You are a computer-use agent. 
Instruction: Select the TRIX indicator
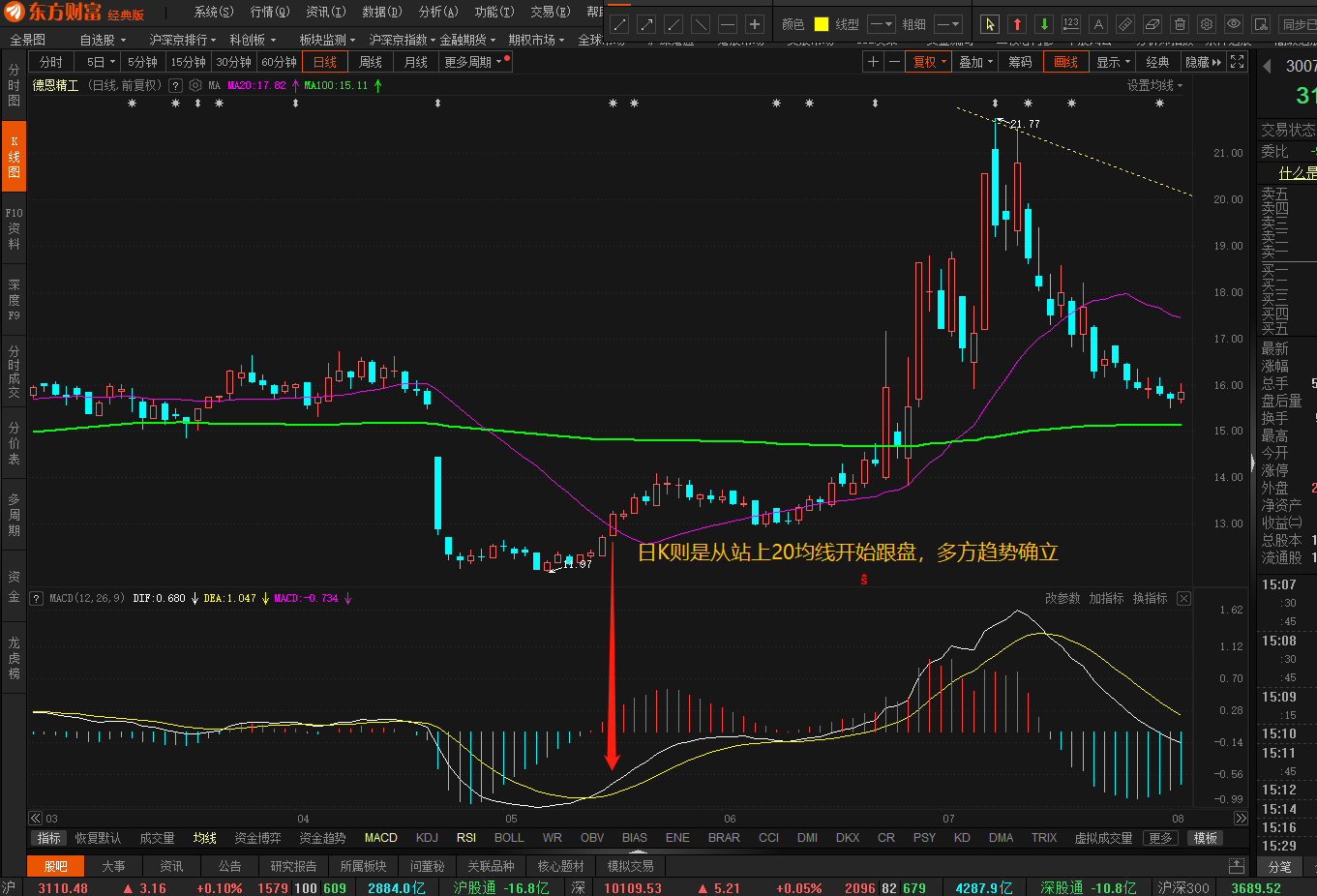(1044, 838)
